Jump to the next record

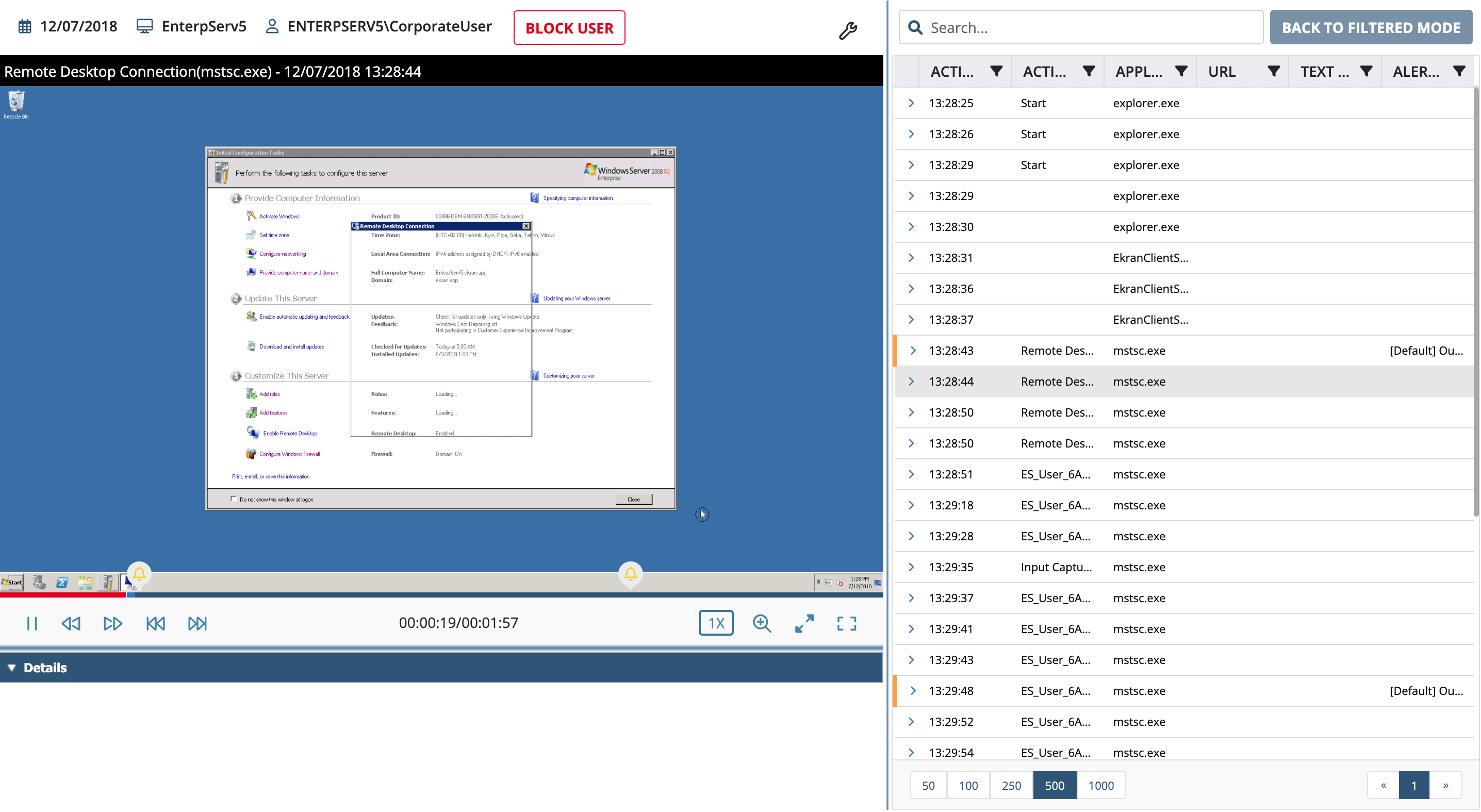tap(197, 623)
